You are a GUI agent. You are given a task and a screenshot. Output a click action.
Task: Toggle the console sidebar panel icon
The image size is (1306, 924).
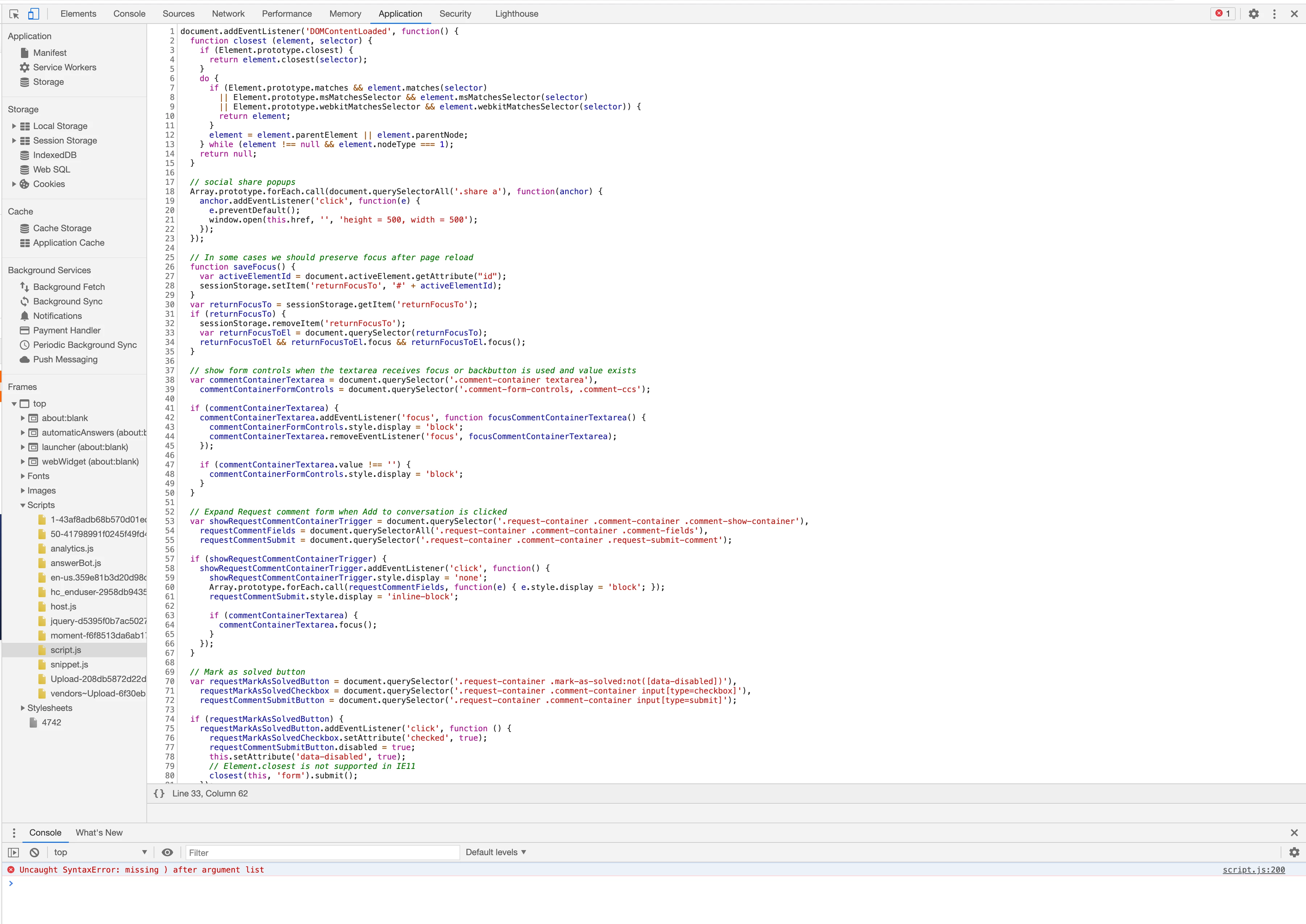14,852
